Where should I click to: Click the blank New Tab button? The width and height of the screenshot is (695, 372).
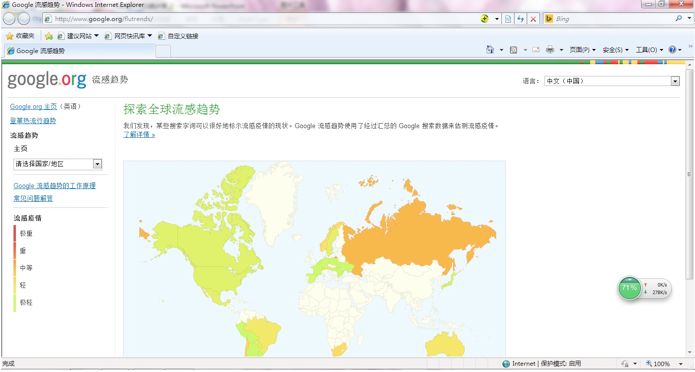click(163, 51)
